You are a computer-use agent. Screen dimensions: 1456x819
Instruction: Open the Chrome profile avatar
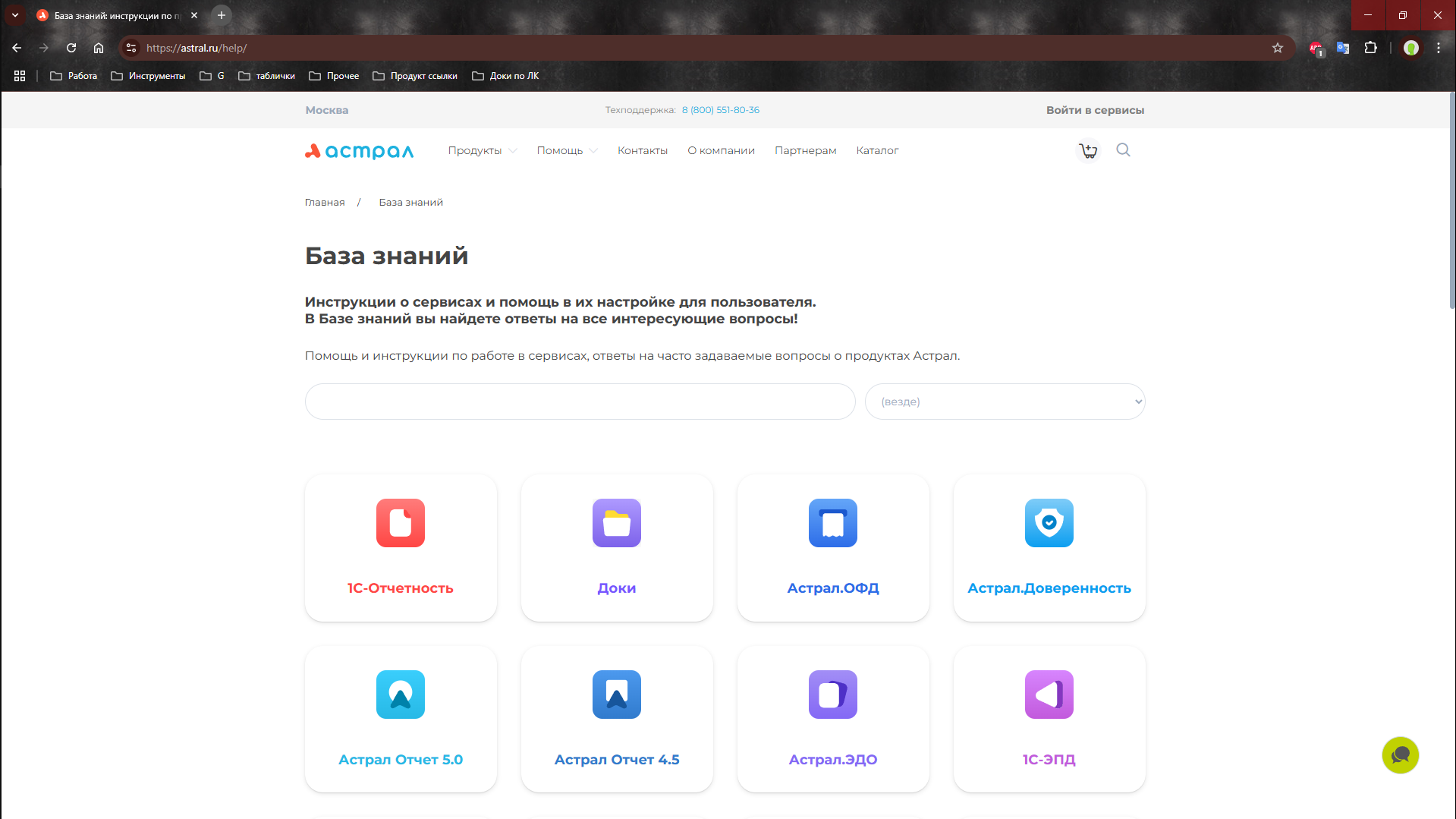coord(1411,48)
